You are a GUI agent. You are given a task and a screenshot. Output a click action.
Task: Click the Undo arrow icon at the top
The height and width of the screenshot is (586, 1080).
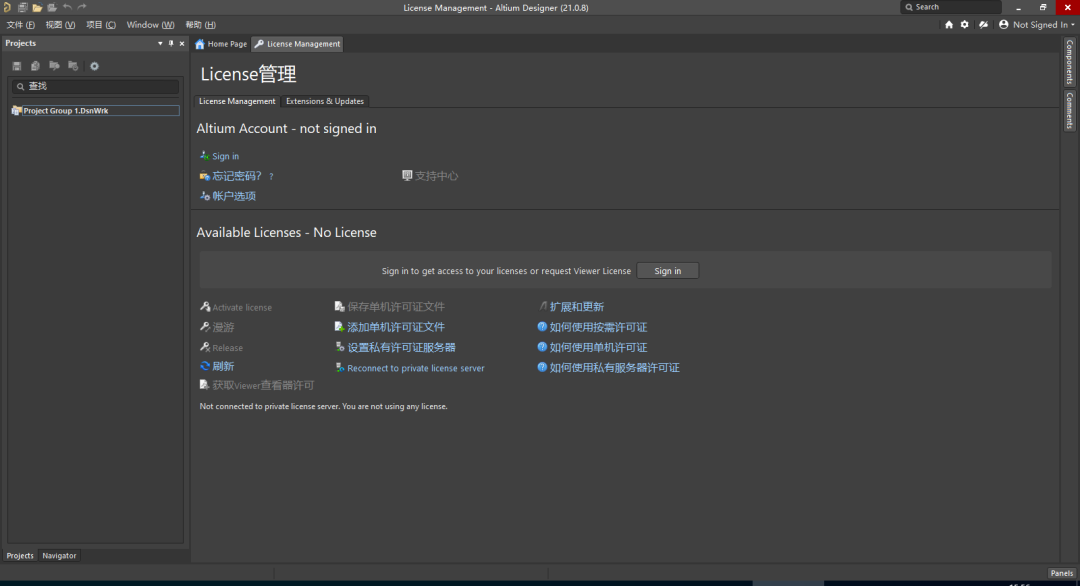[66, 7]
